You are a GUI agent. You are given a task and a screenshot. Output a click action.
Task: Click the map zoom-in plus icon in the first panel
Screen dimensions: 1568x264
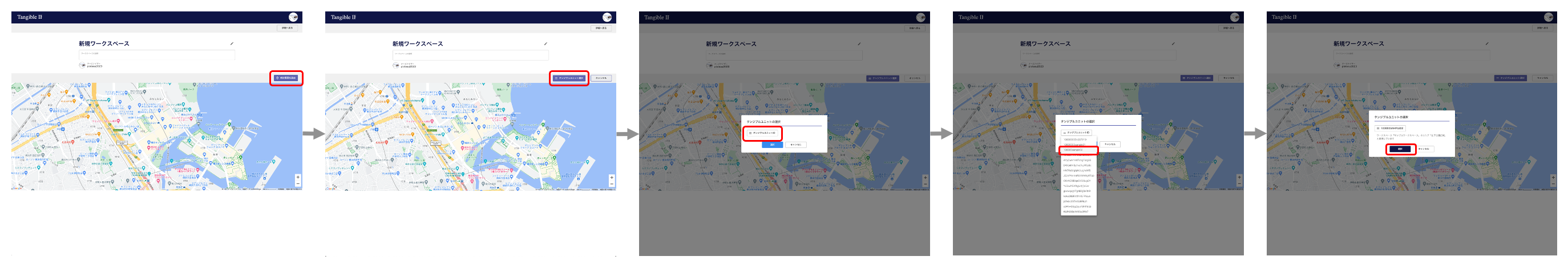298,177
